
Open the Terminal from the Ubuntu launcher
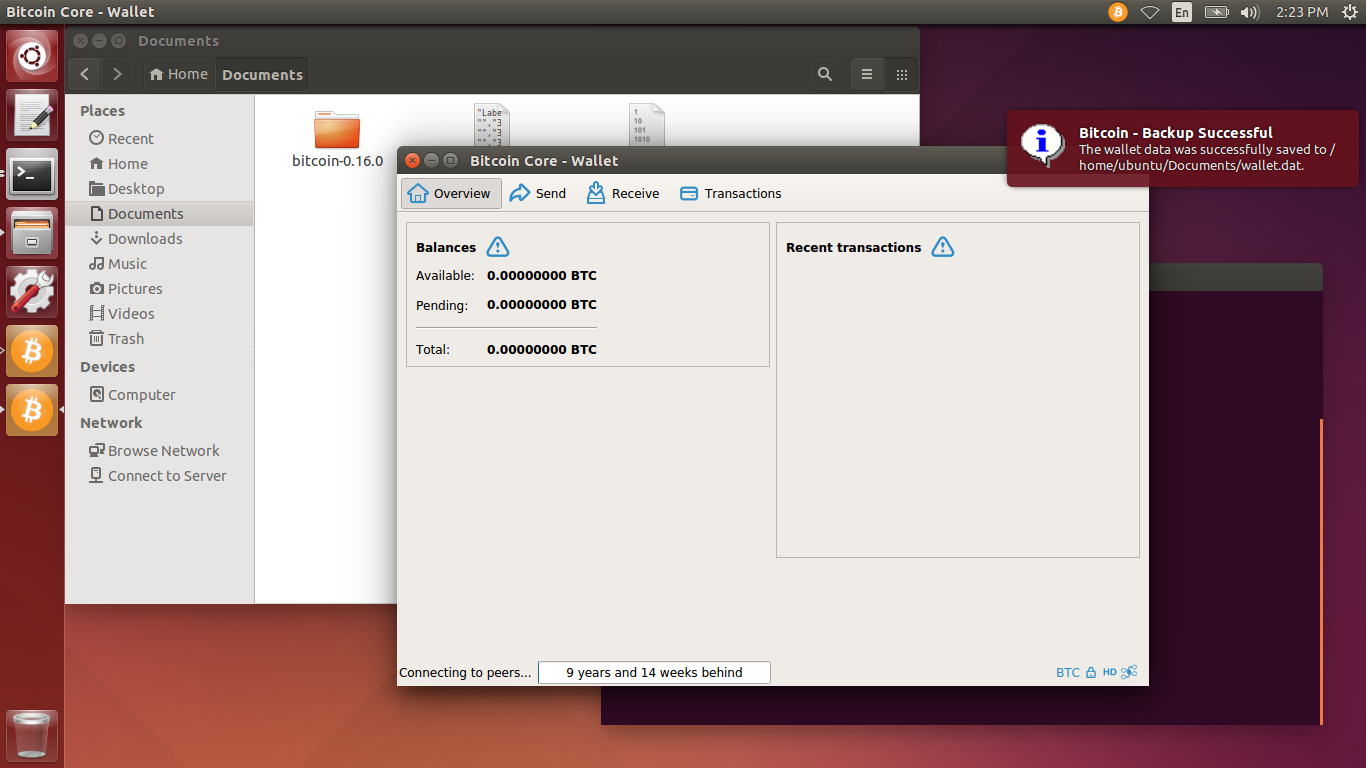[32, 174]
